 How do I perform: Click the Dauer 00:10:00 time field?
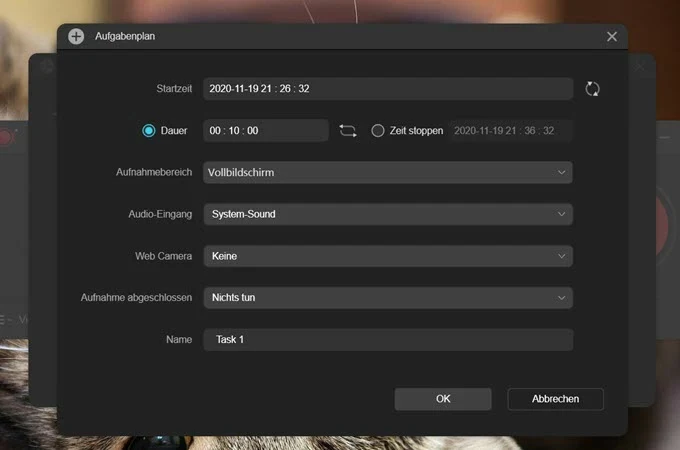[266, 130]
